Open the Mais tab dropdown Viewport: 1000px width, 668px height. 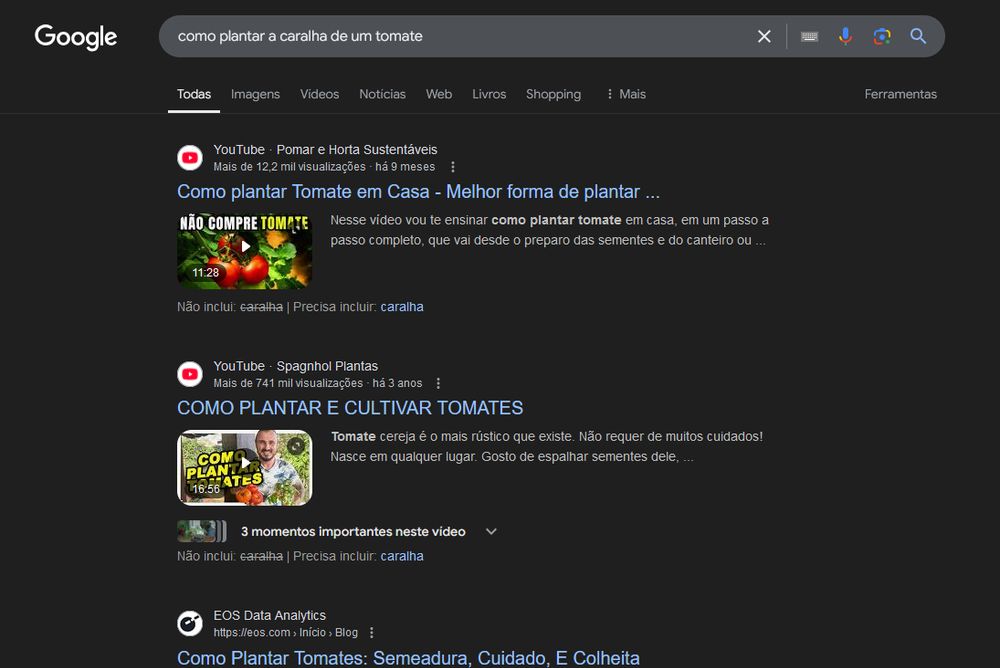click(x=626, y=94)
